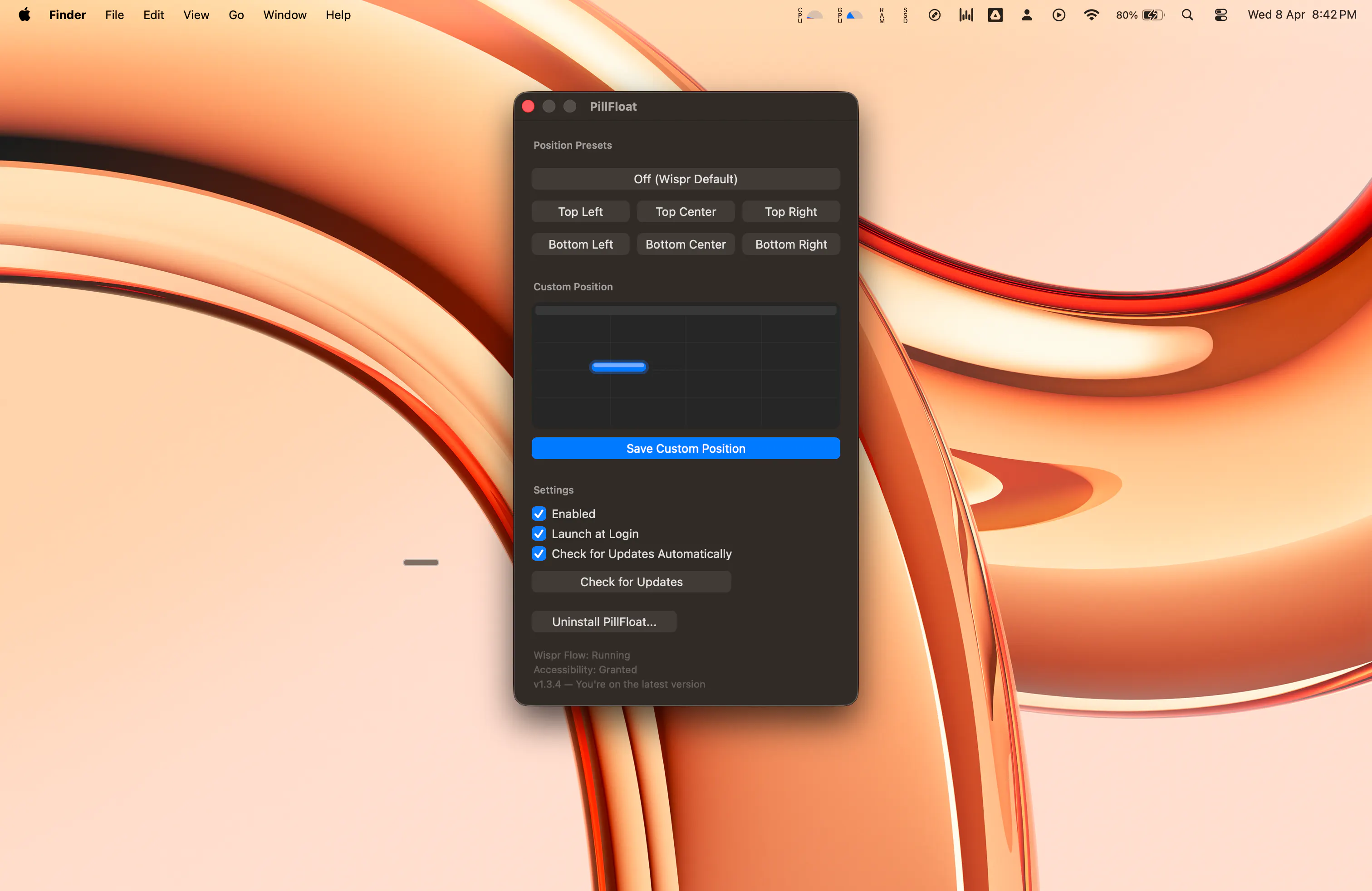Select the Off (Wispr Default) preset
This screenshot has width=1372, height=891.
(686, 179)
